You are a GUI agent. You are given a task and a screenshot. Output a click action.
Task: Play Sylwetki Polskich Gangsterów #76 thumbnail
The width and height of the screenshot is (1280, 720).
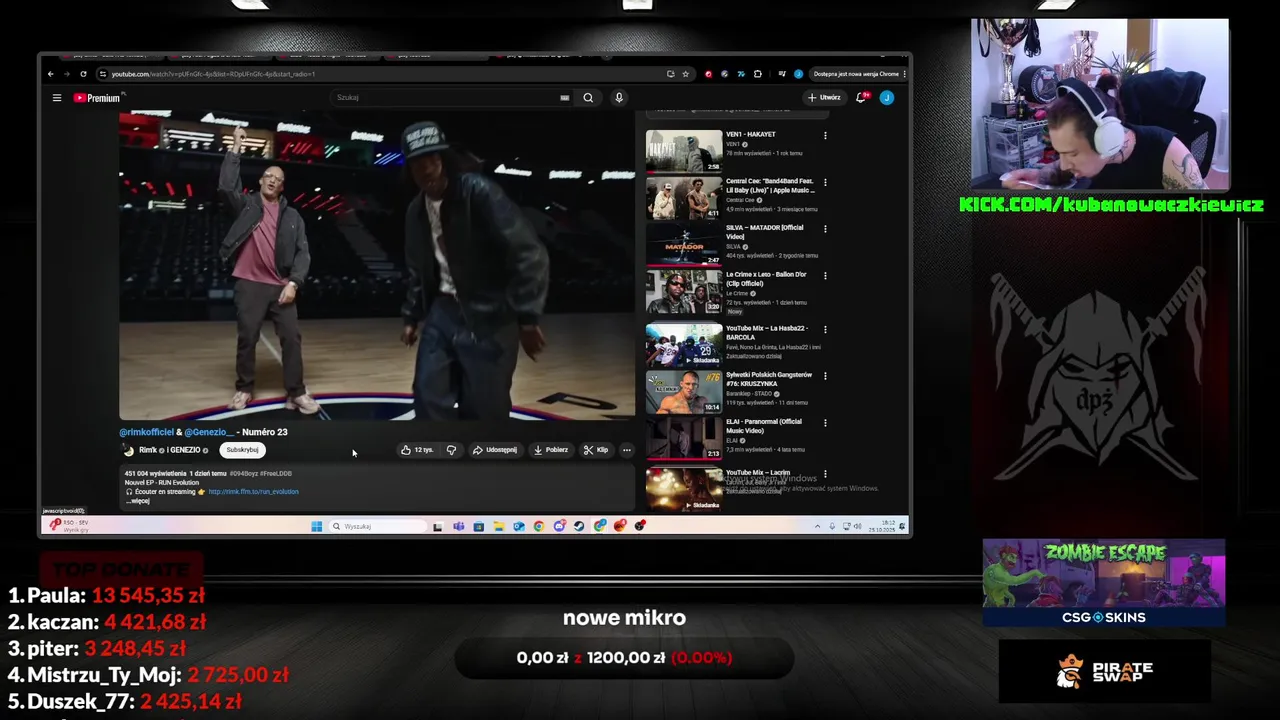(x=684, y=392)
